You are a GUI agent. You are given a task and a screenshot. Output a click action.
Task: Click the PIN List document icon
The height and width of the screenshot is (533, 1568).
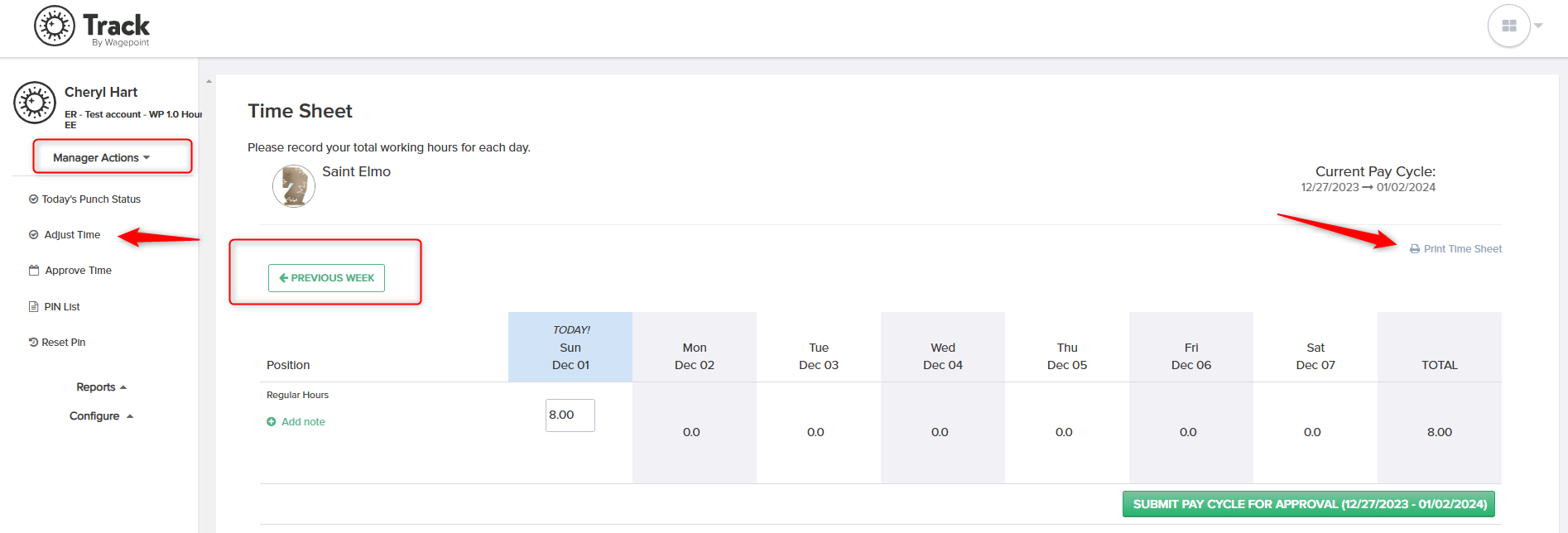pos(34,307)
